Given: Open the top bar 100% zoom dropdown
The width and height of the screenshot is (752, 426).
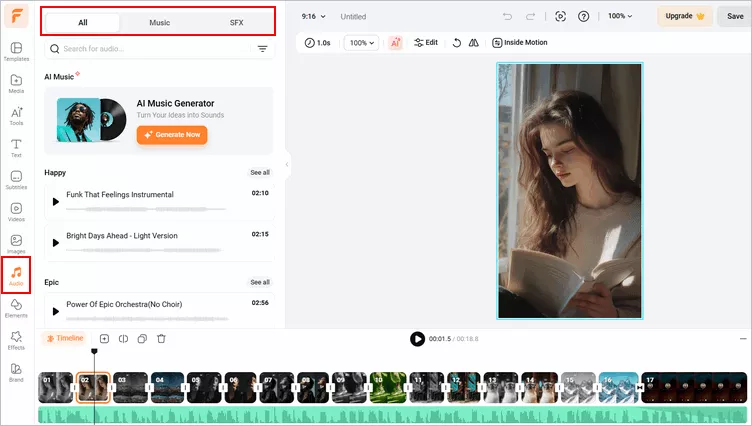Looking at the screenshot, I should [620, 16].
